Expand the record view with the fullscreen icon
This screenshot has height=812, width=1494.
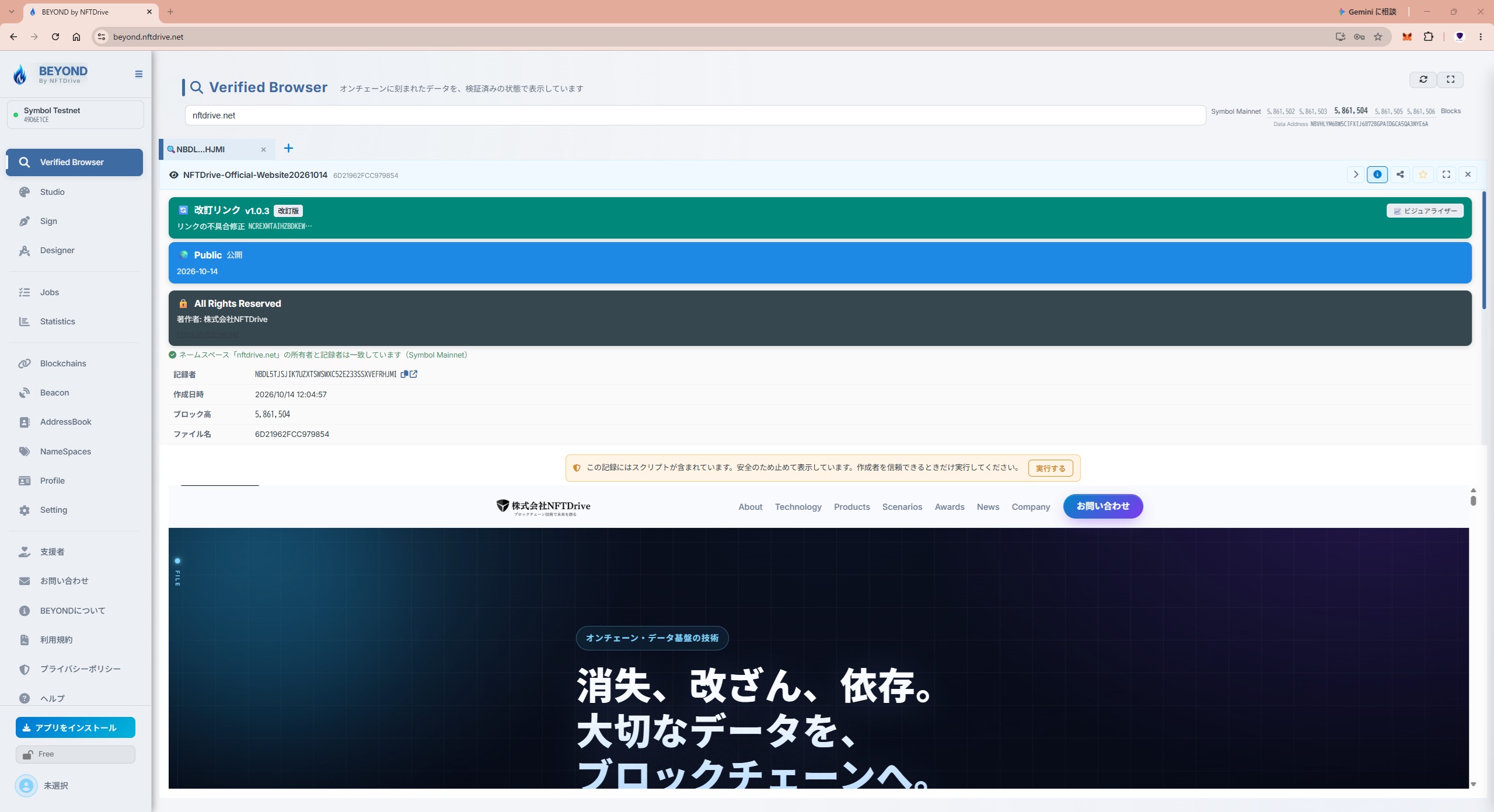pyautogui.click(x=1446, y=174)
